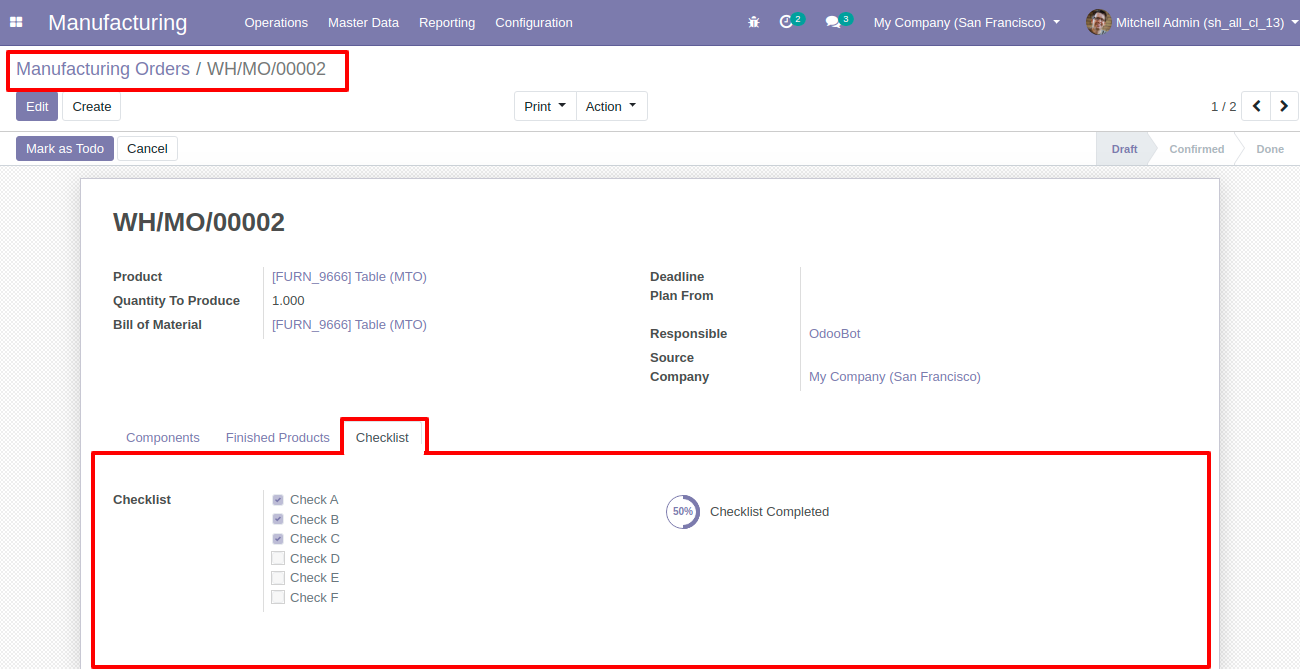Screen dimensions: 1300x669
Task: Go to previous record arrow
Action: (1256, 106)
